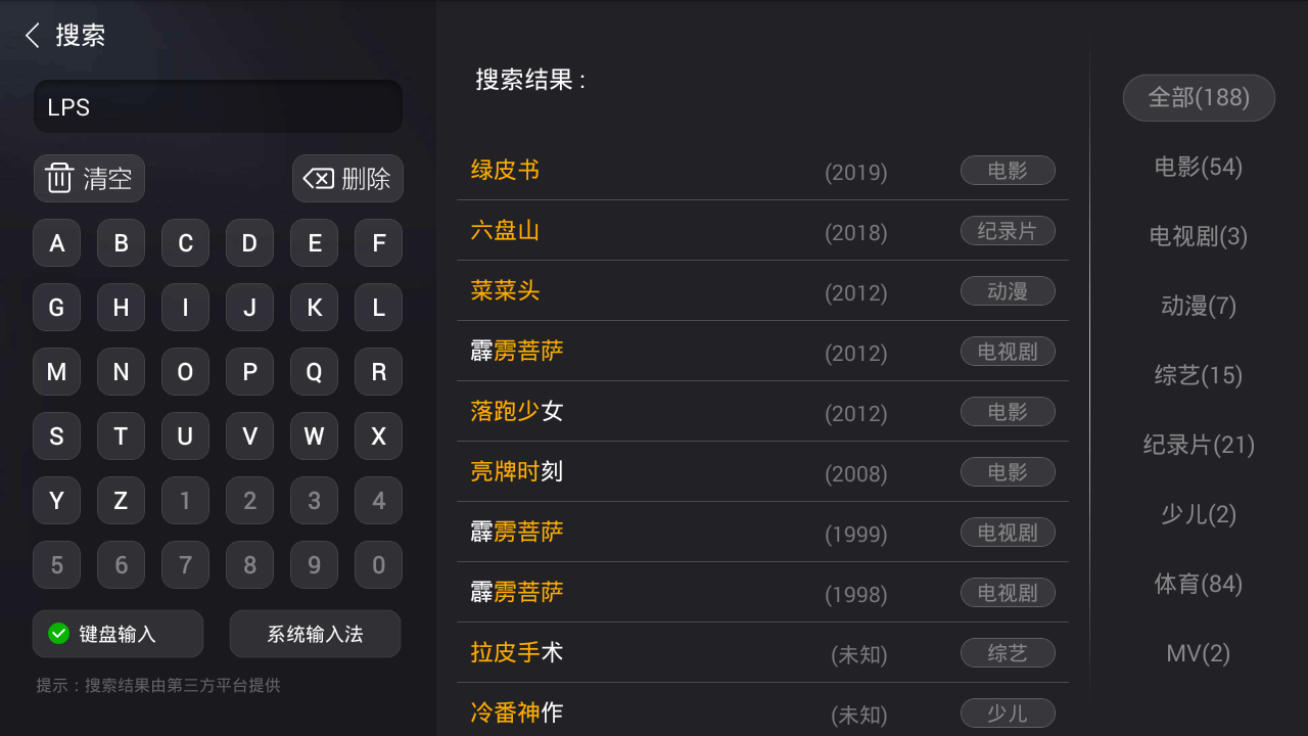Select the 纪录片(21) category filter

pos(1198,445)
